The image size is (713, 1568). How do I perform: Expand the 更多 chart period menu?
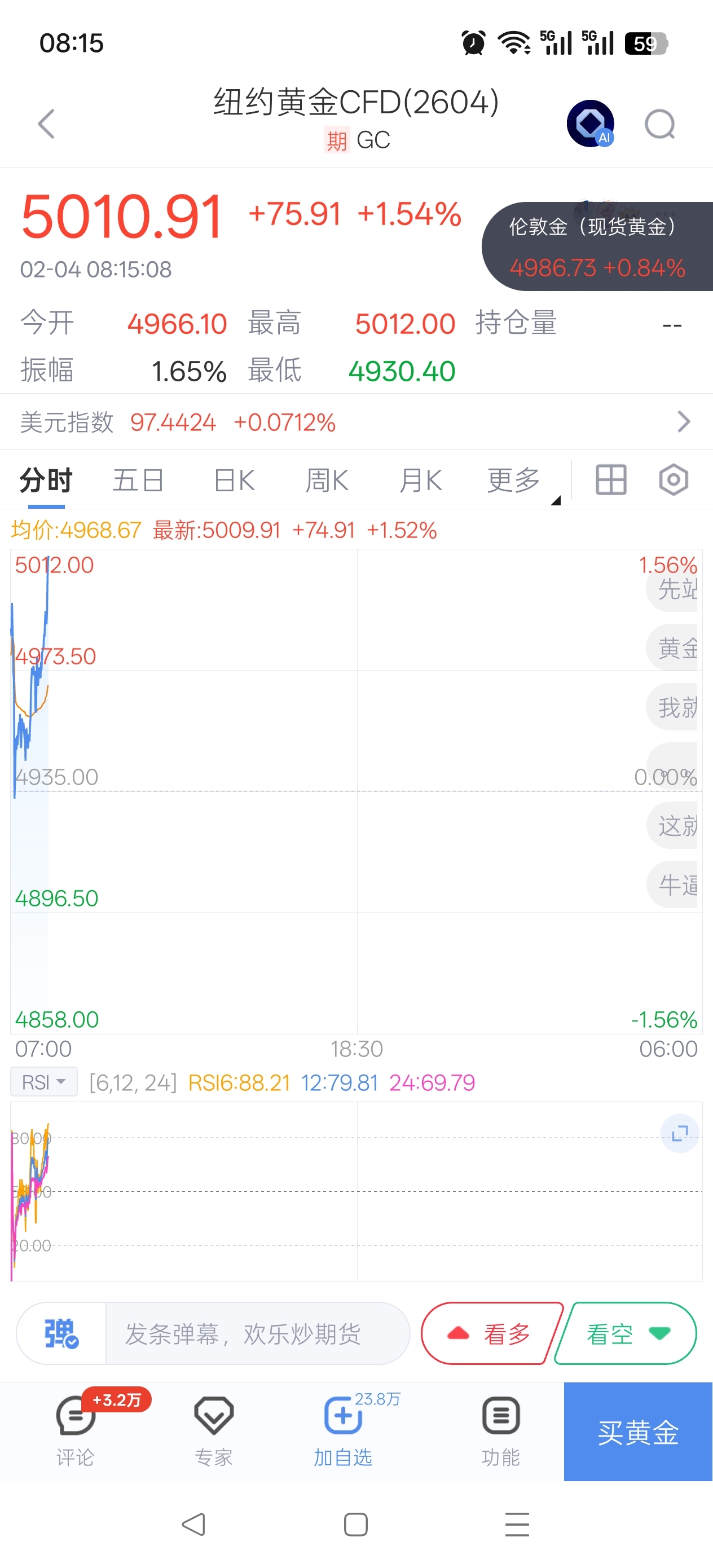[514, 480]
